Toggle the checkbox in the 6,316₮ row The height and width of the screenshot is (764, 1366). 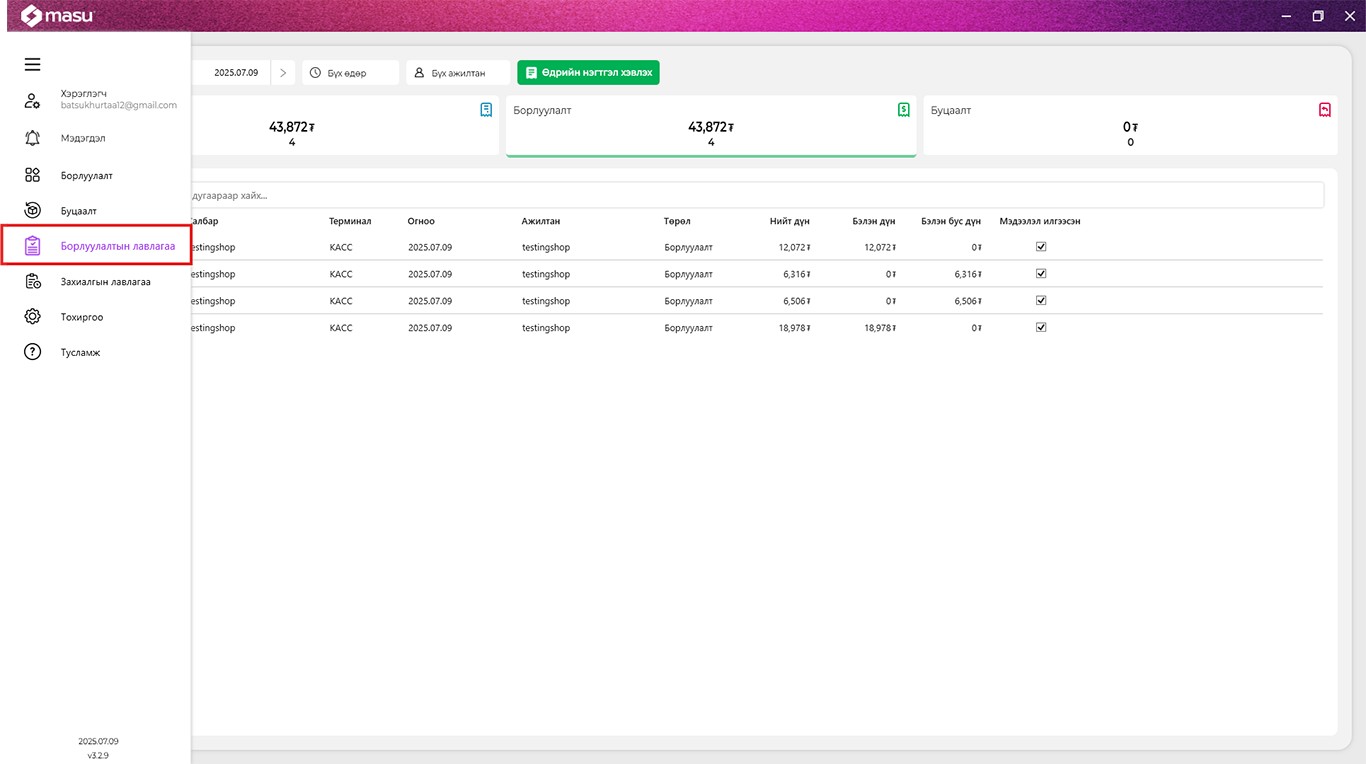[1040, 273]
